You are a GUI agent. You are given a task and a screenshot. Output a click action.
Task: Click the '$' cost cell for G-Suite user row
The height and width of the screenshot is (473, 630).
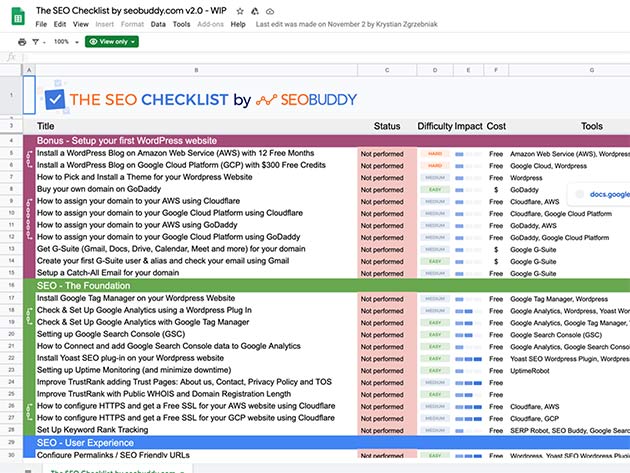[496, 262]
